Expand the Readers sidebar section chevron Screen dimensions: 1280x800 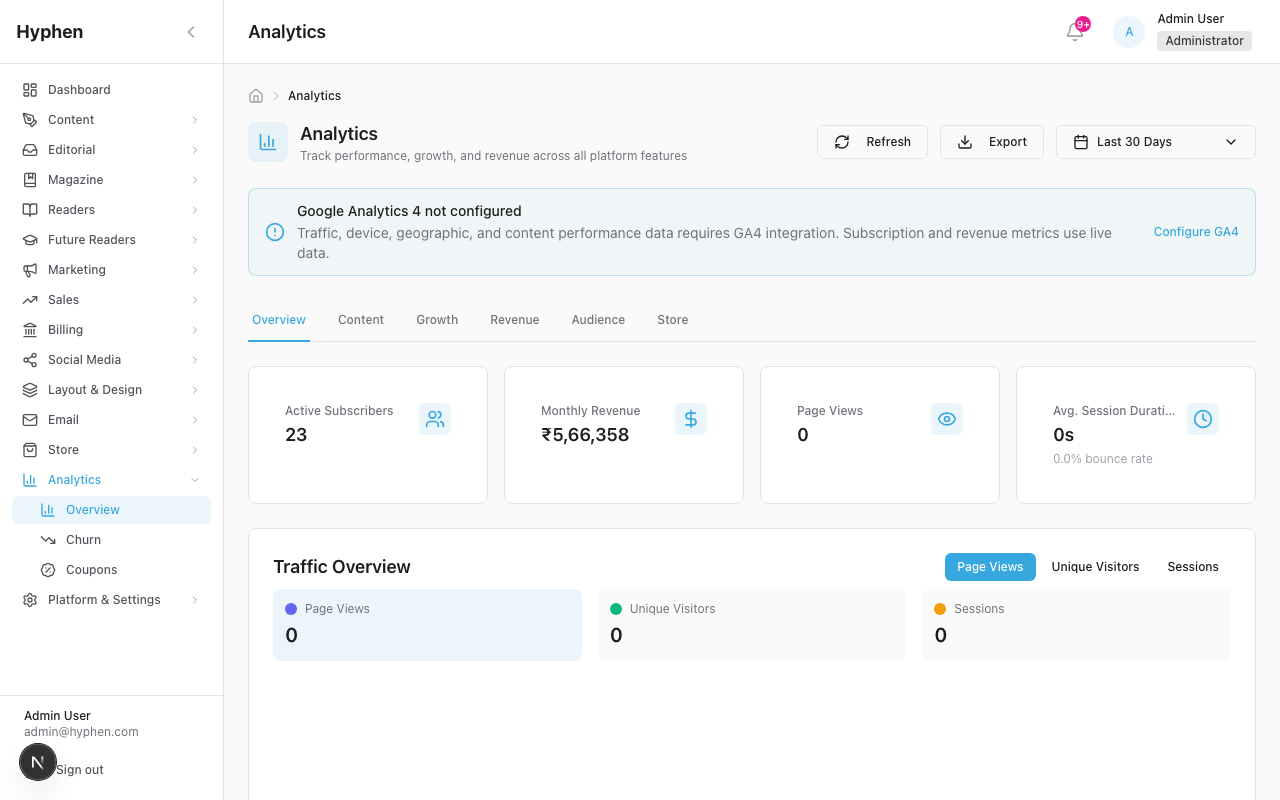click(x=195, y=210)
